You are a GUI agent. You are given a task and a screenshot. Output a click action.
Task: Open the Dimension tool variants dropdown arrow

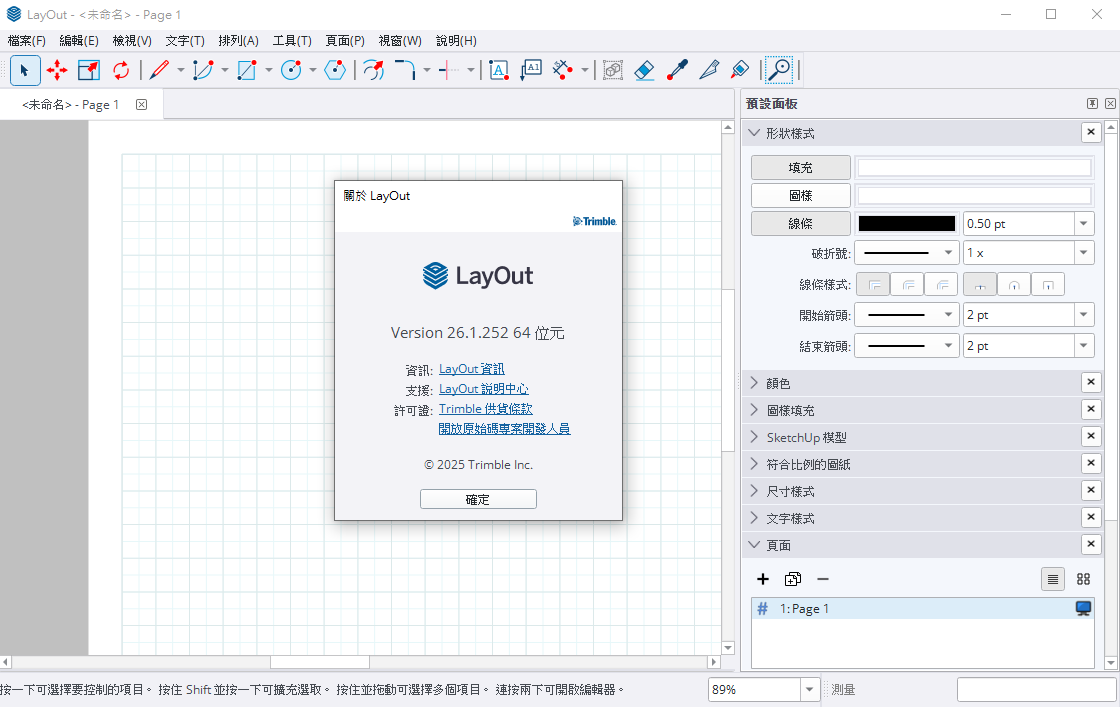pos(584,70)
